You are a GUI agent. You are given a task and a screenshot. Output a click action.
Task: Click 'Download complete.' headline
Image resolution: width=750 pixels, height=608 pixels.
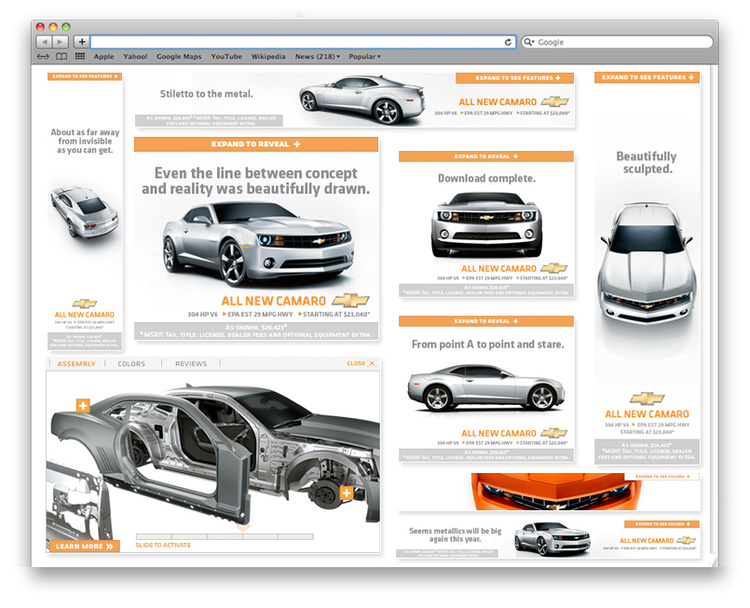(x=486, y=178)
